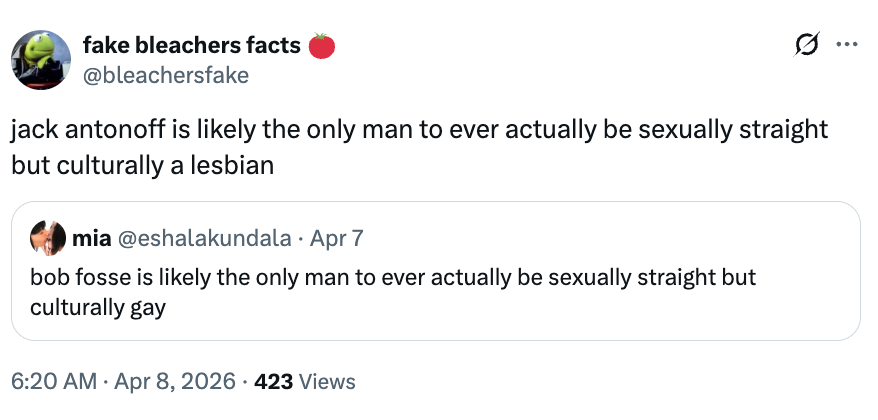Click the dot separator before Apr 7
Screen dimensions: 878x420
click(x=300, y=239)
